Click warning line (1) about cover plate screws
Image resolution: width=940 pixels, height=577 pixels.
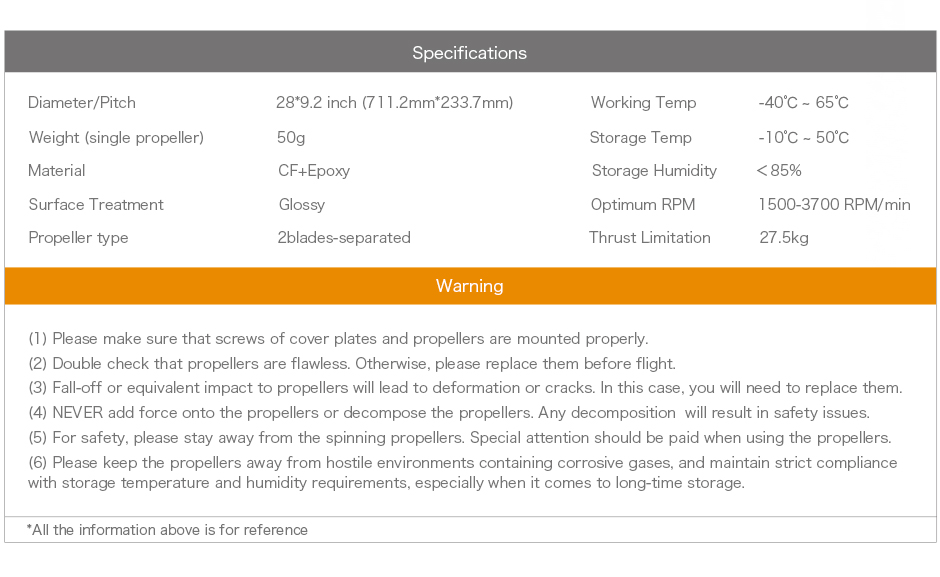pyautogui.click(x=338, y=339)
